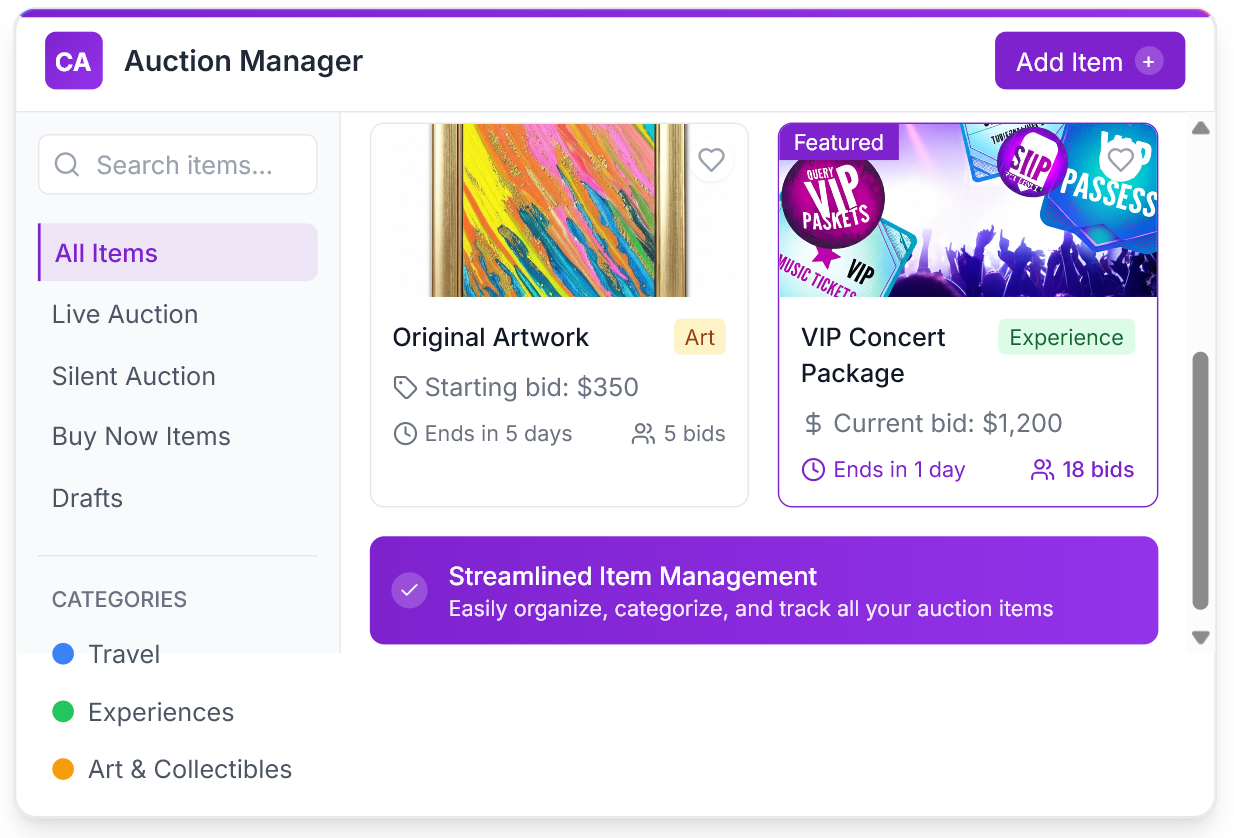1234x838 pixels.
Task: Click the plus icon on Add Item
Action: pyautogui.click(x=1149, y=61)
